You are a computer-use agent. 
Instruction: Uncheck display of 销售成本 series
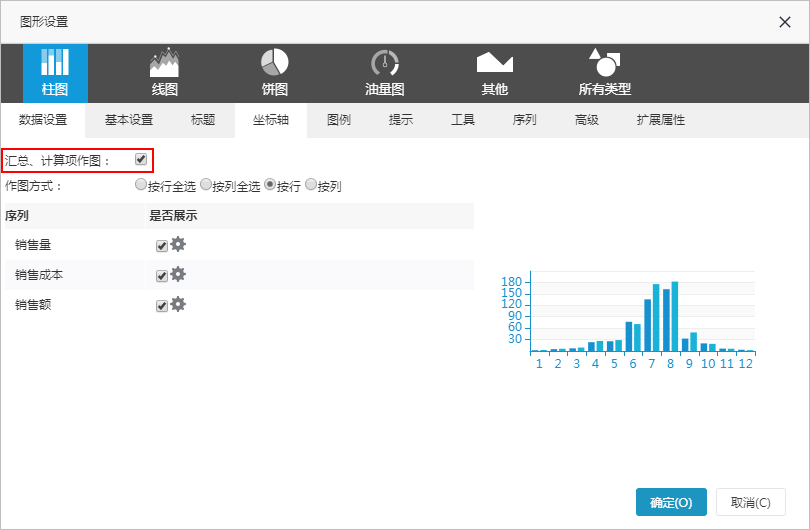point(162,275)
